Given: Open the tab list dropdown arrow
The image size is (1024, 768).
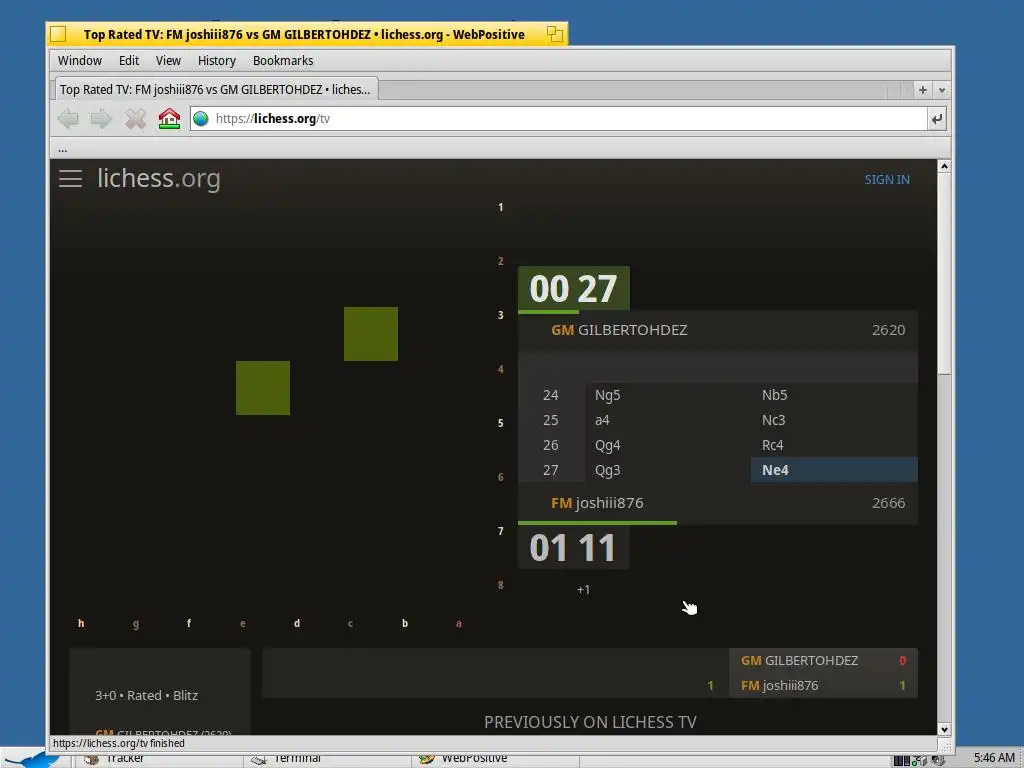Looking at the screenshot, I should click(942, 90).
